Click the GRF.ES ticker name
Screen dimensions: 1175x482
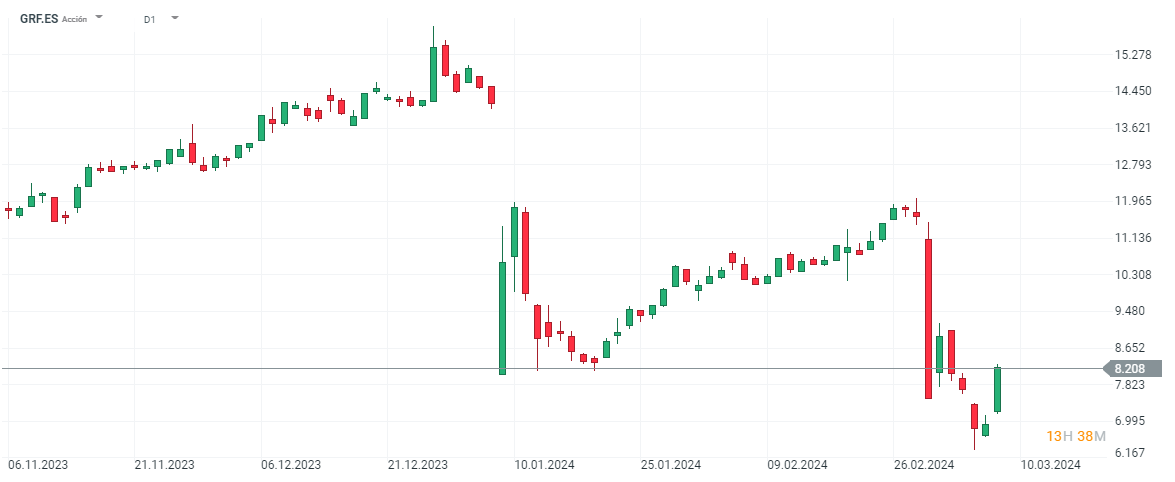pyautogui.click(x=39, y=19)
